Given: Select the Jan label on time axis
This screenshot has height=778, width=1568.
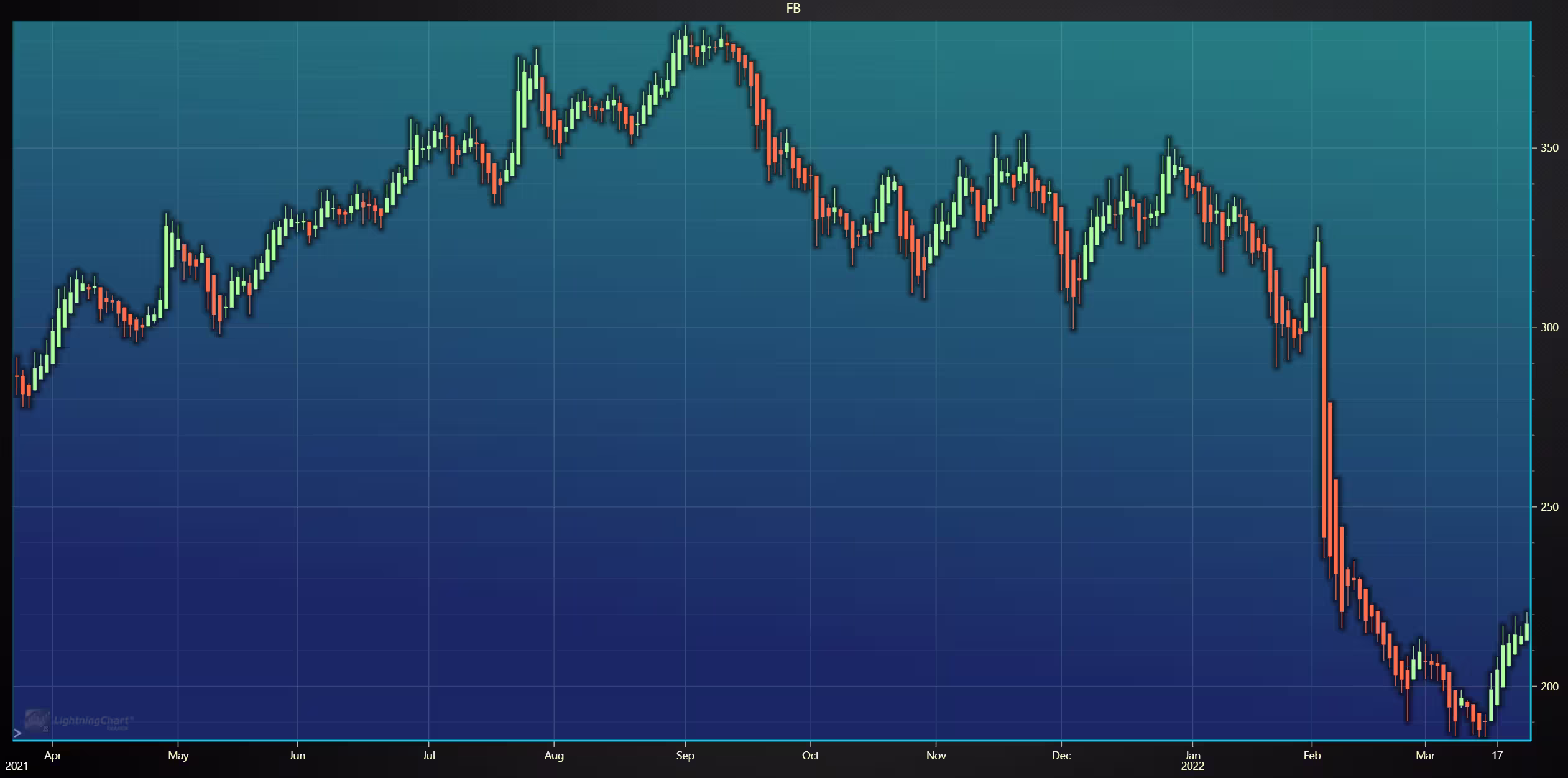Looking at the screenshot, I should click(1192, 756).
